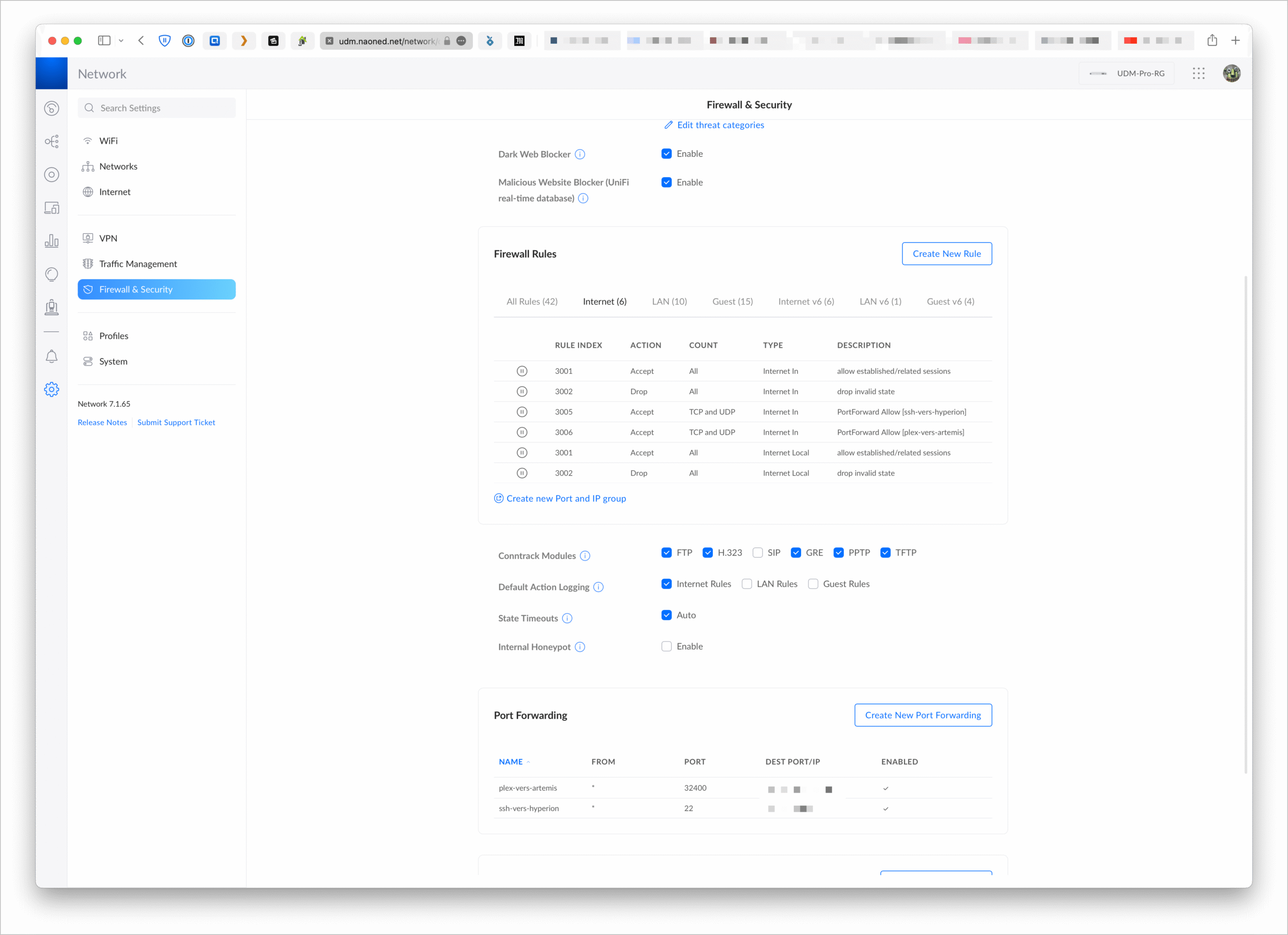1288x935 pixels.
Task: Click the settings gear icon in the sidebar
Action: point(52,389)
